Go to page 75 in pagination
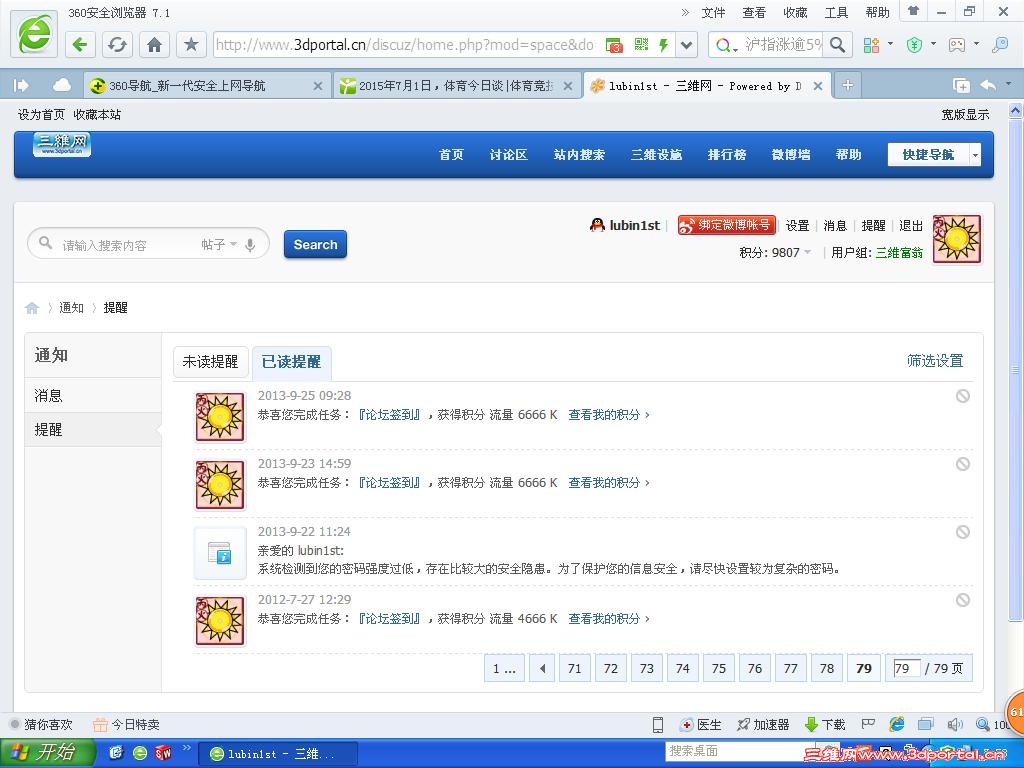The height and width of the screenshot is (768, 1024). 718,668
